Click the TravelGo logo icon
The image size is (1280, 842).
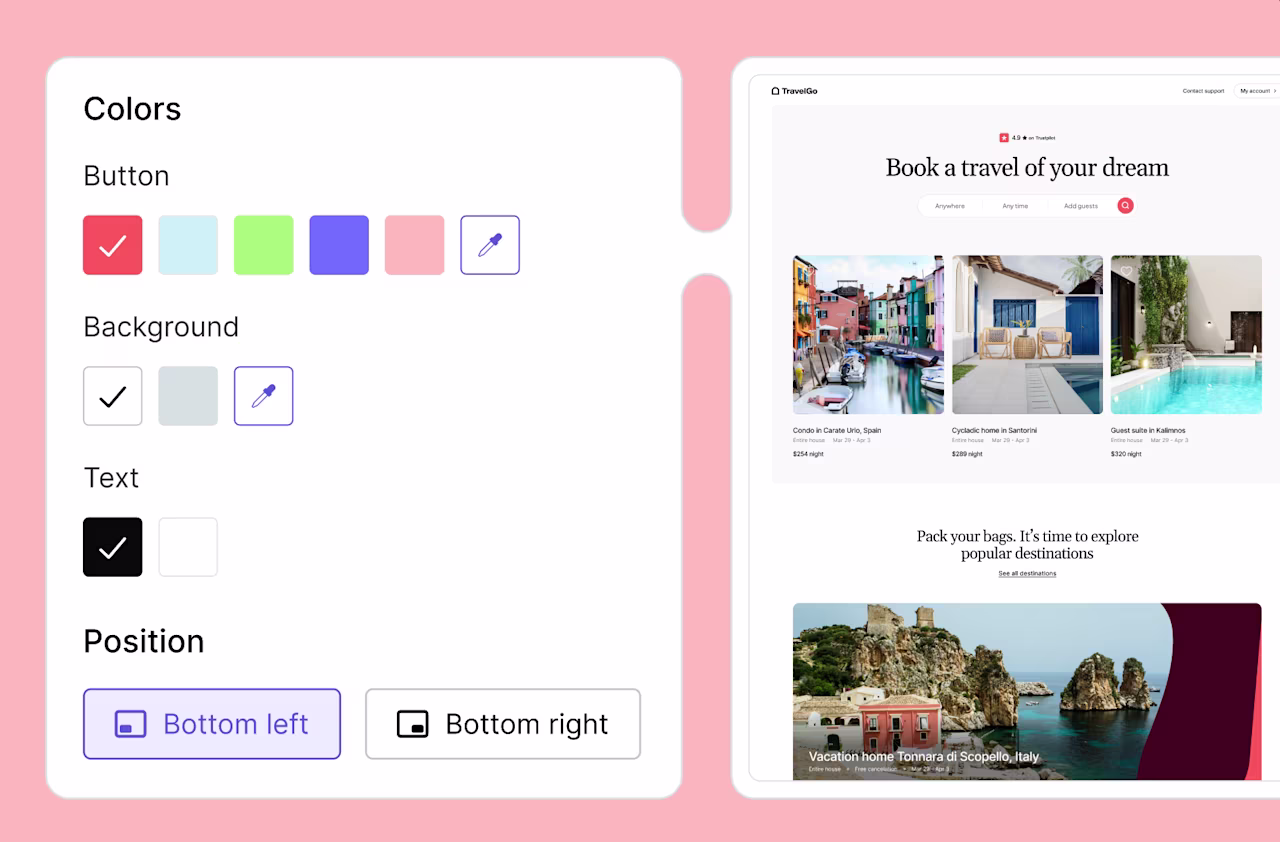click(775, 91)
